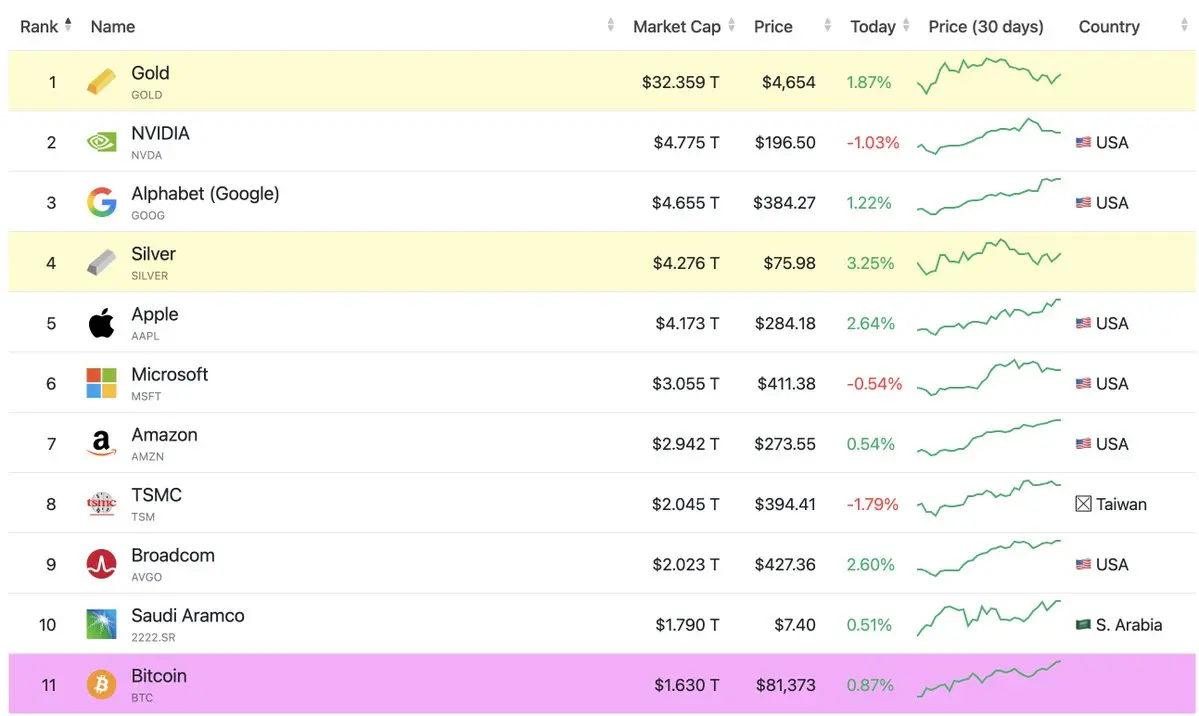Click the S. Arabia country label
This screenshot has width=1199, height=716.
[1129, 625]
